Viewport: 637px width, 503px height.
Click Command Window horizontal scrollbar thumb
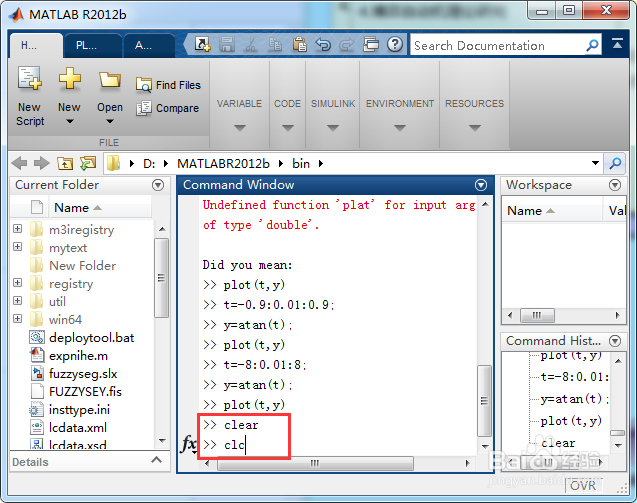315,463
